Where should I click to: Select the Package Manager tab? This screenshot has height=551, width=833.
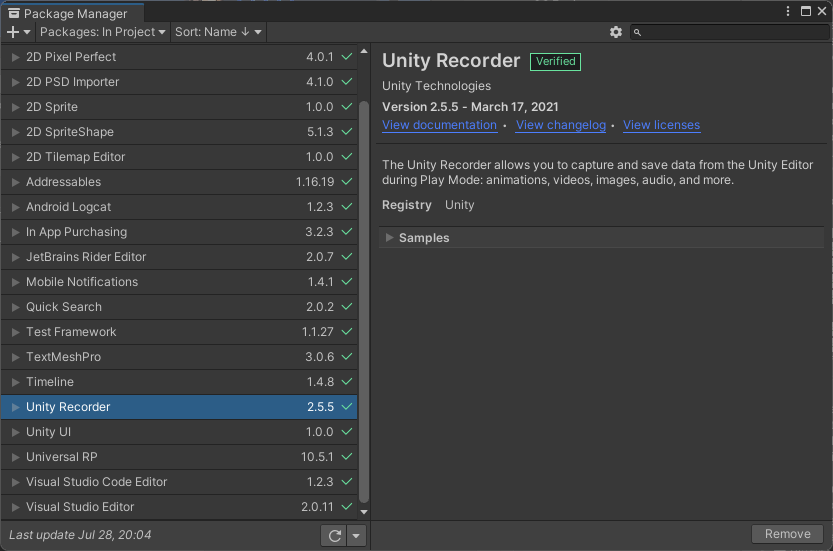click(72, 13)
